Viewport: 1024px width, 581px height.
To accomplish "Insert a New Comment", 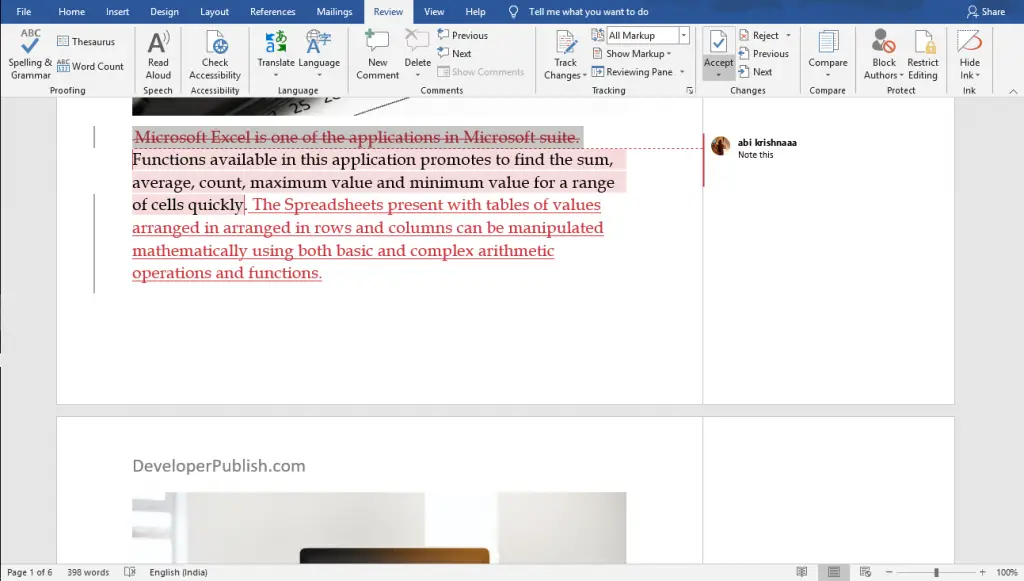I will pos(377,54).
